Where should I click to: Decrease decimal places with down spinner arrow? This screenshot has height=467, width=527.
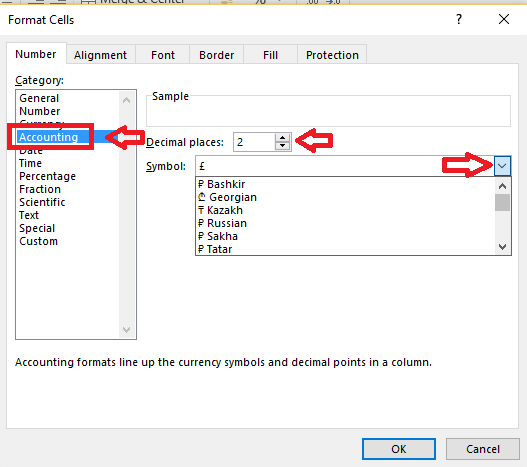(x=282, y=146)
